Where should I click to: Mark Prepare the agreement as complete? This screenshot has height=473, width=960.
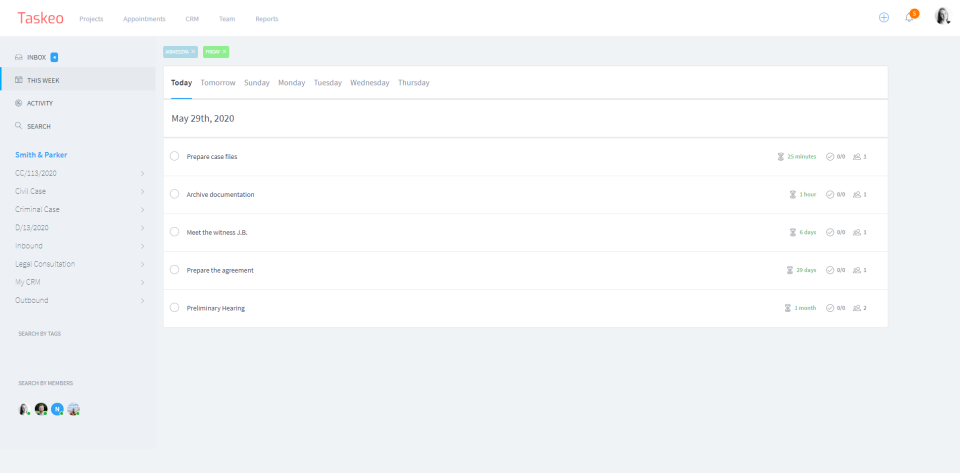pyautogui.click(x=174, y=270)
